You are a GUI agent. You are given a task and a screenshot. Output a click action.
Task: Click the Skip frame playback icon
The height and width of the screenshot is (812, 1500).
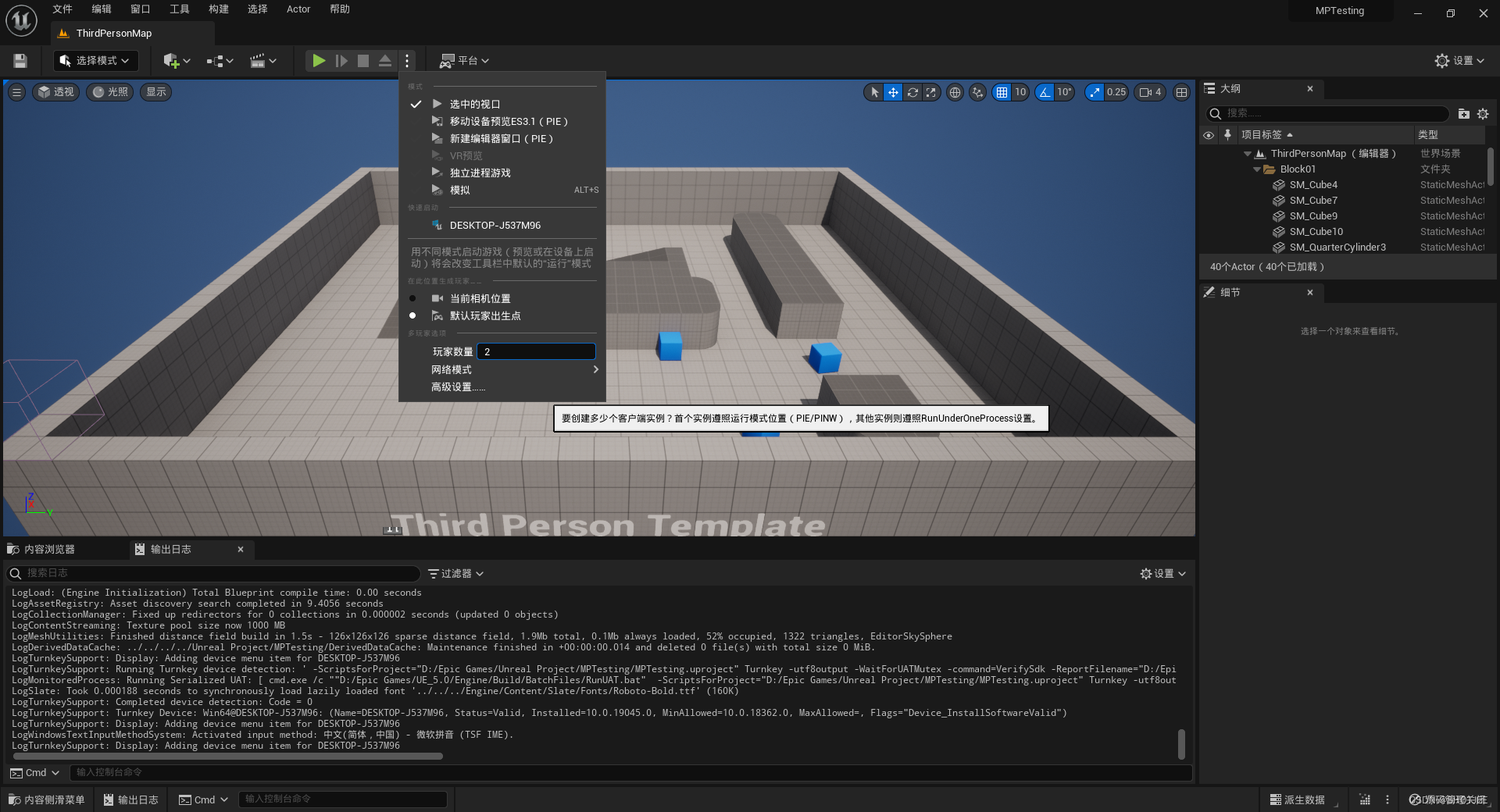pyautogui.click(x=341, y=61)
